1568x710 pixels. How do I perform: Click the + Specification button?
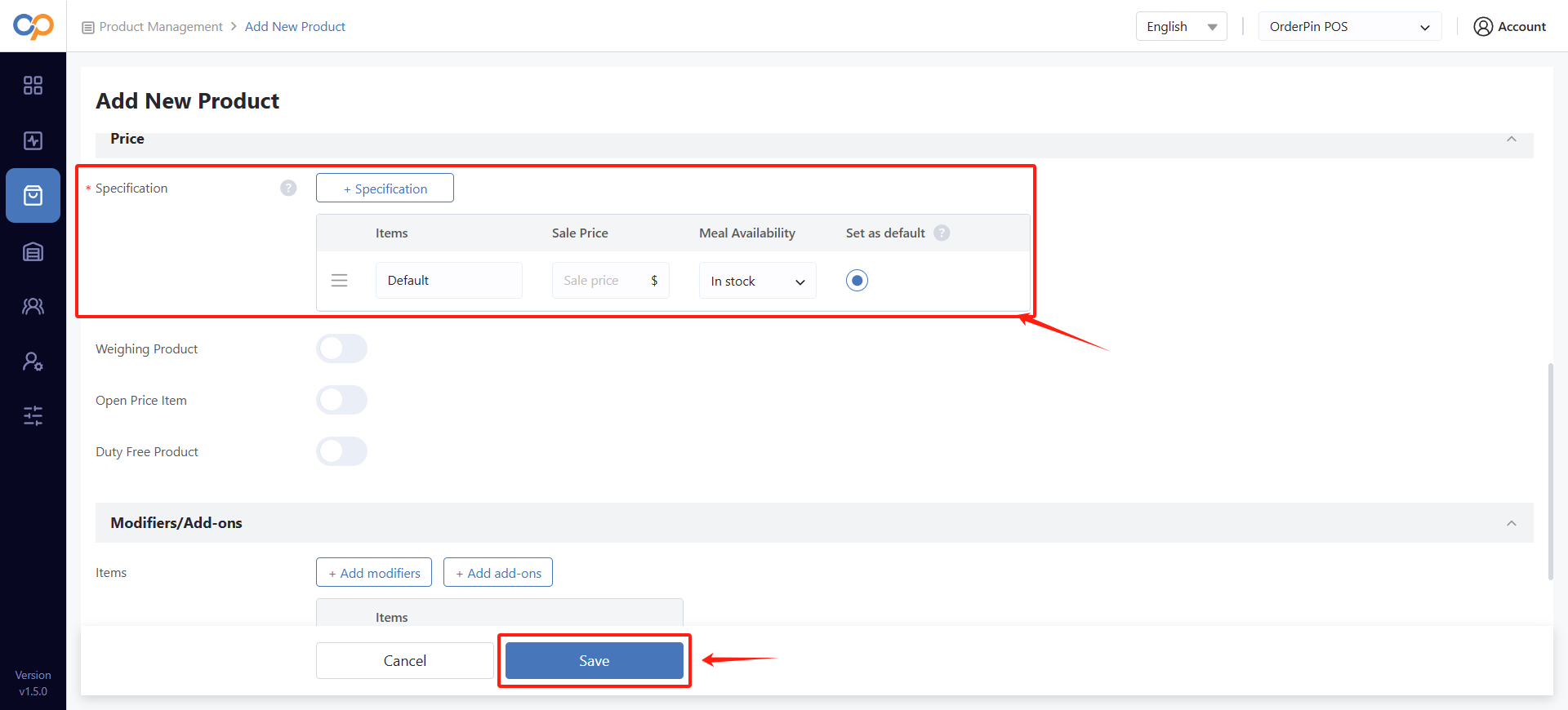(385, 188)
